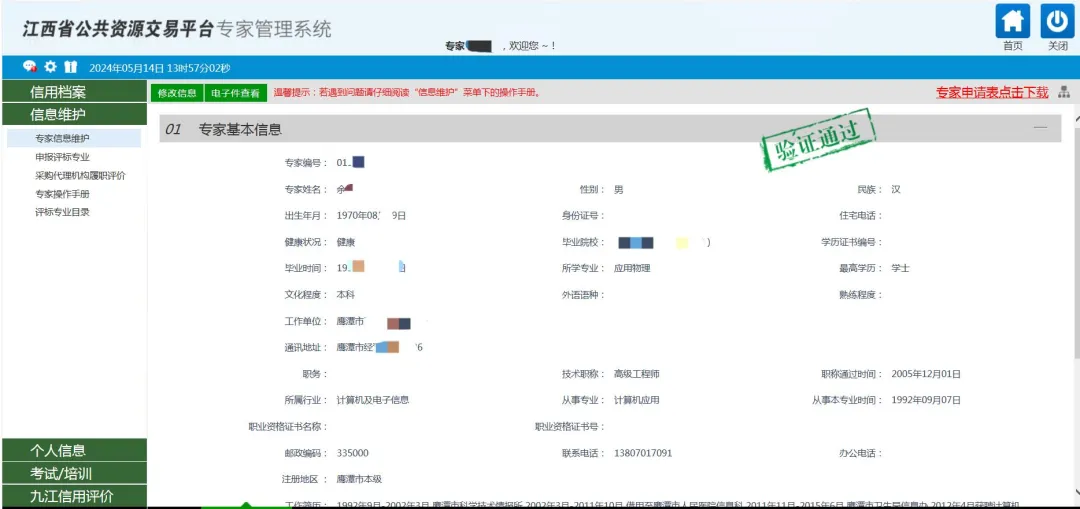Screen dimensions: 1080x509
Task: Select 专家信息维护 in the sidebar
Action: pyautogui.click(x=62, y=139)
